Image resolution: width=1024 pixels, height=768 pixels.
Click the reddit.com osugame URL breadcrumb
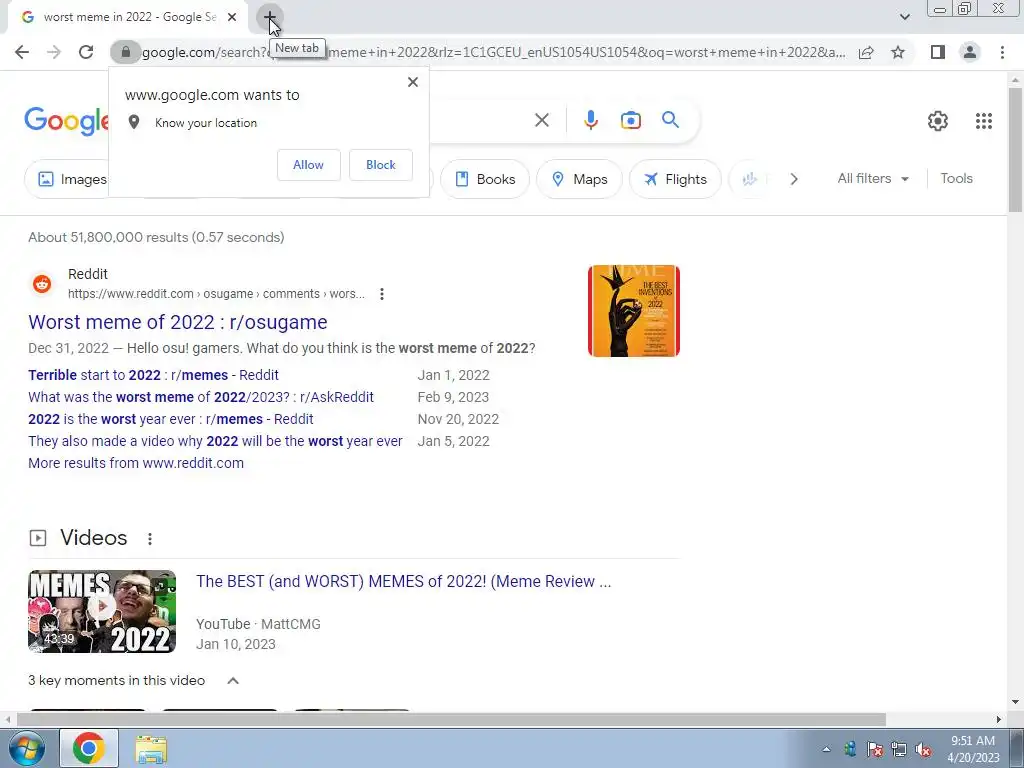[x=216, y=294]
